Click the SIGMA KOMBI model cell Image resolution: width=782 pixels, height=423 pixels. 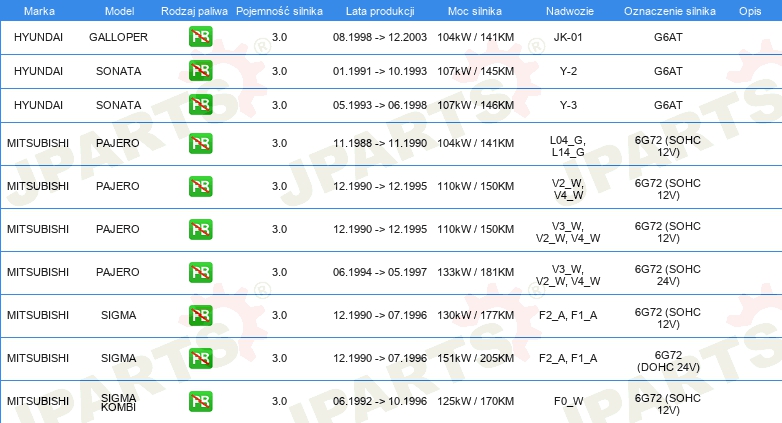click(x=119, y=402)
